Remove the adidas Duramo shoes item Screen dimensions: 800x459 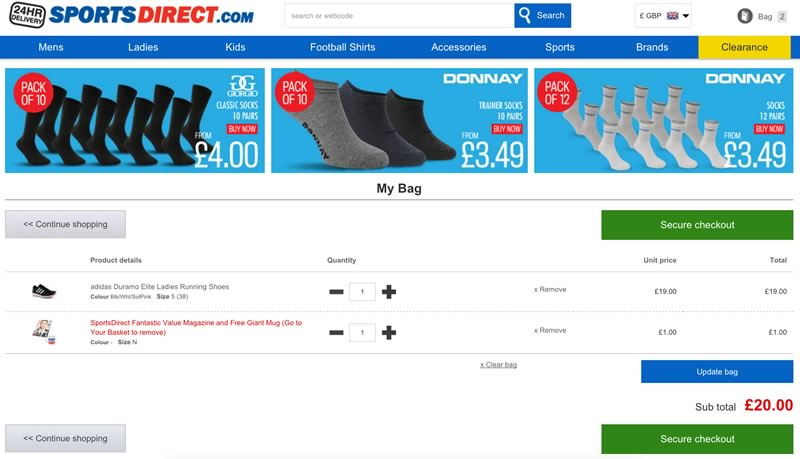pyautogui.click(x=550, y=289)
